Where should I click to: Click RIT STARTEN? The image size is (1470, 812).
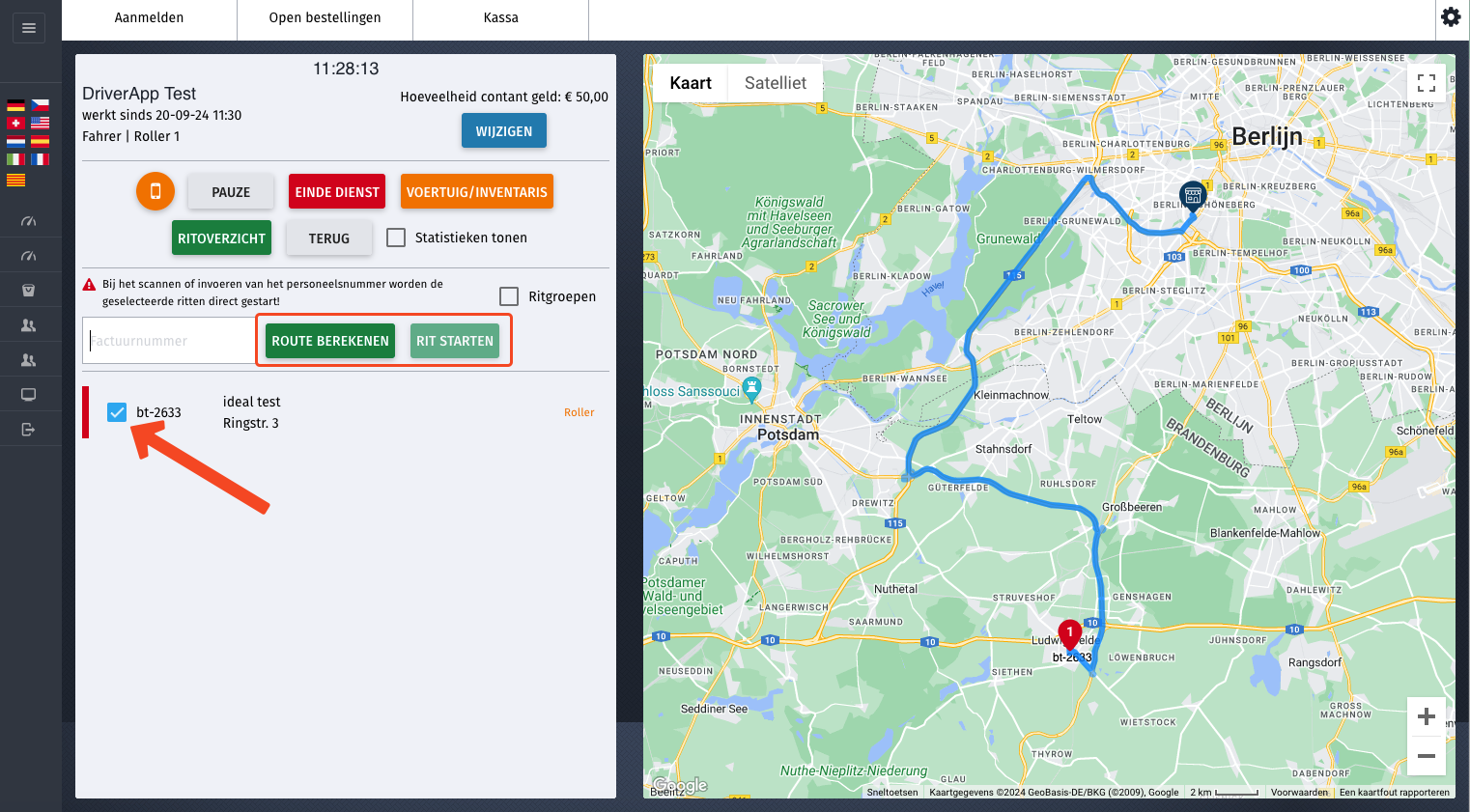point(455,341)
